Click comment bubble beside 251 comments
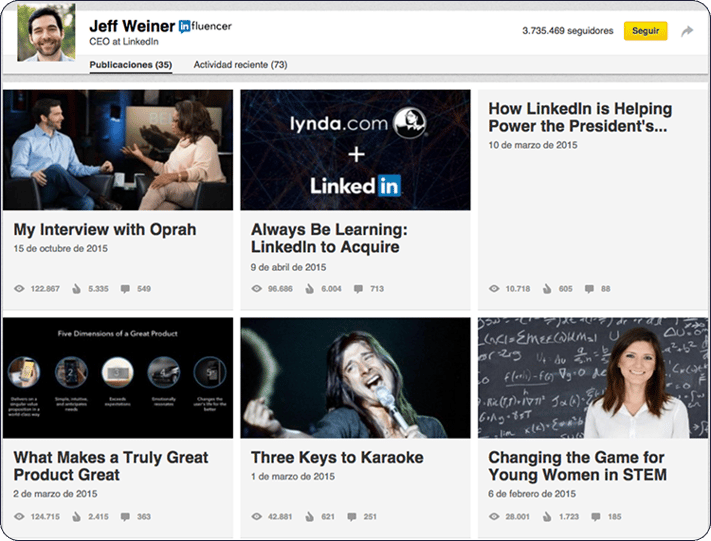Viewport: 711px width, 541px height. 352,517
